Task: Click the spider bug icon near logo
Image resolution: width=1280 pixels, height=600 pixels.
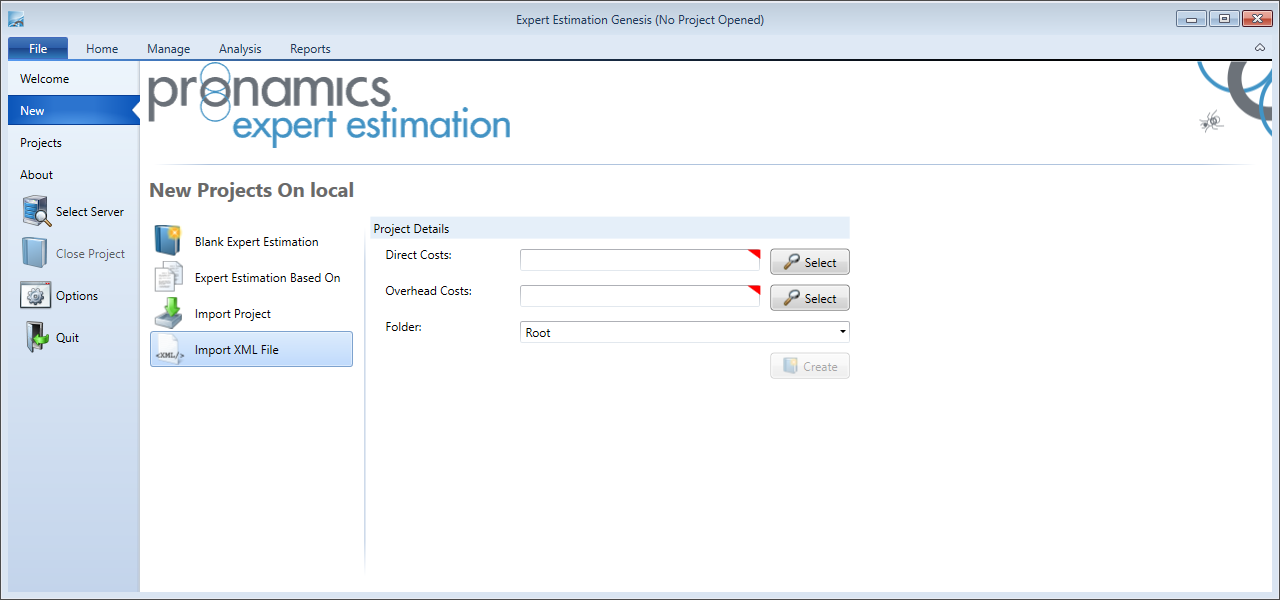Action: pos(1211,122)
